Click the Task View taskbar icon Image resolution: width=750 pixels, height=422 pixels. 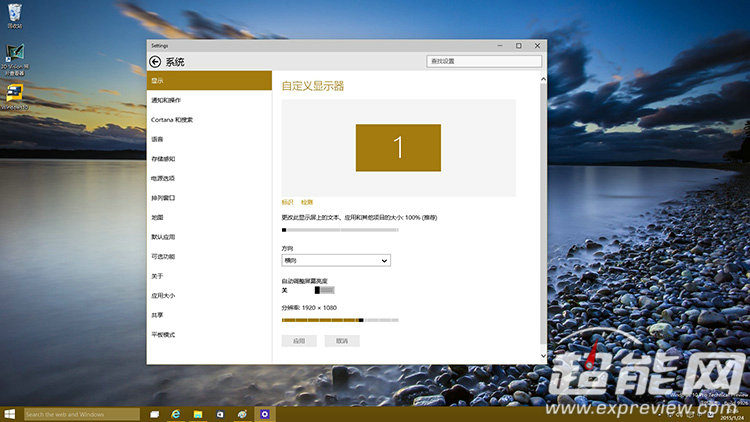[x=155, y=413]
